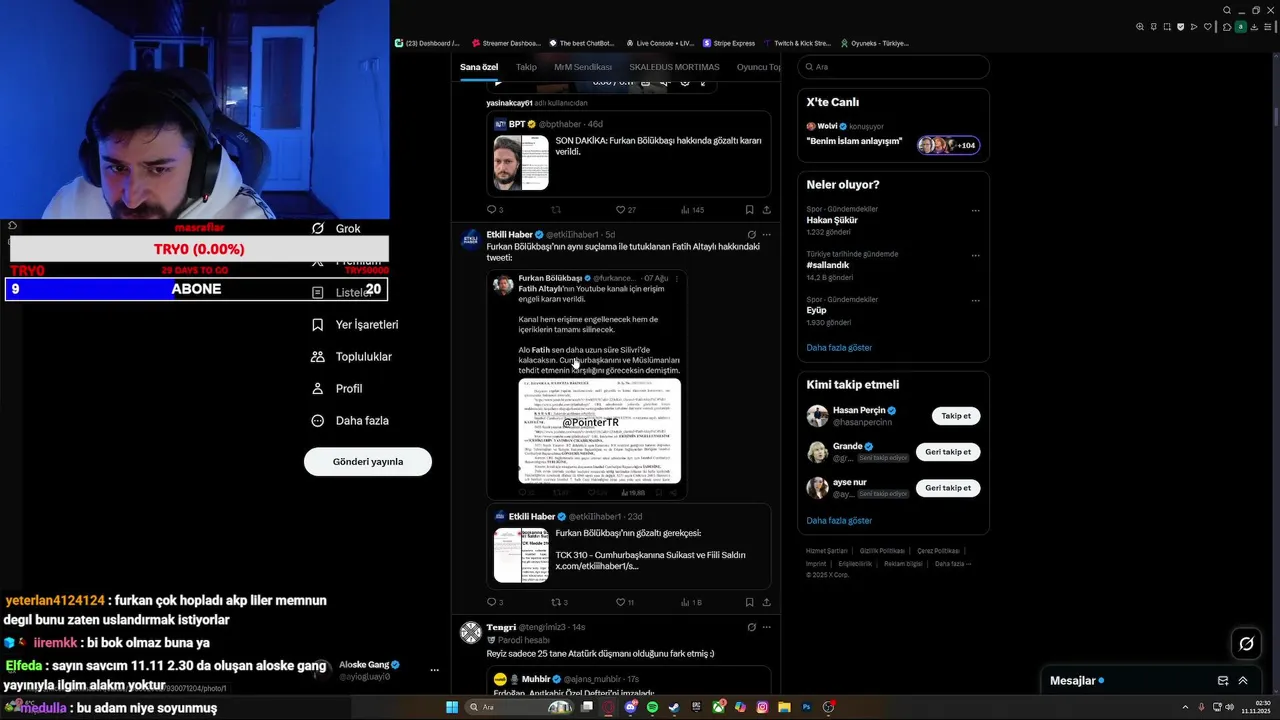The width and height of the screenshot is (1280, 720).
Task: Open Topluluklar communities in sidebar
Action: [352, 357]
